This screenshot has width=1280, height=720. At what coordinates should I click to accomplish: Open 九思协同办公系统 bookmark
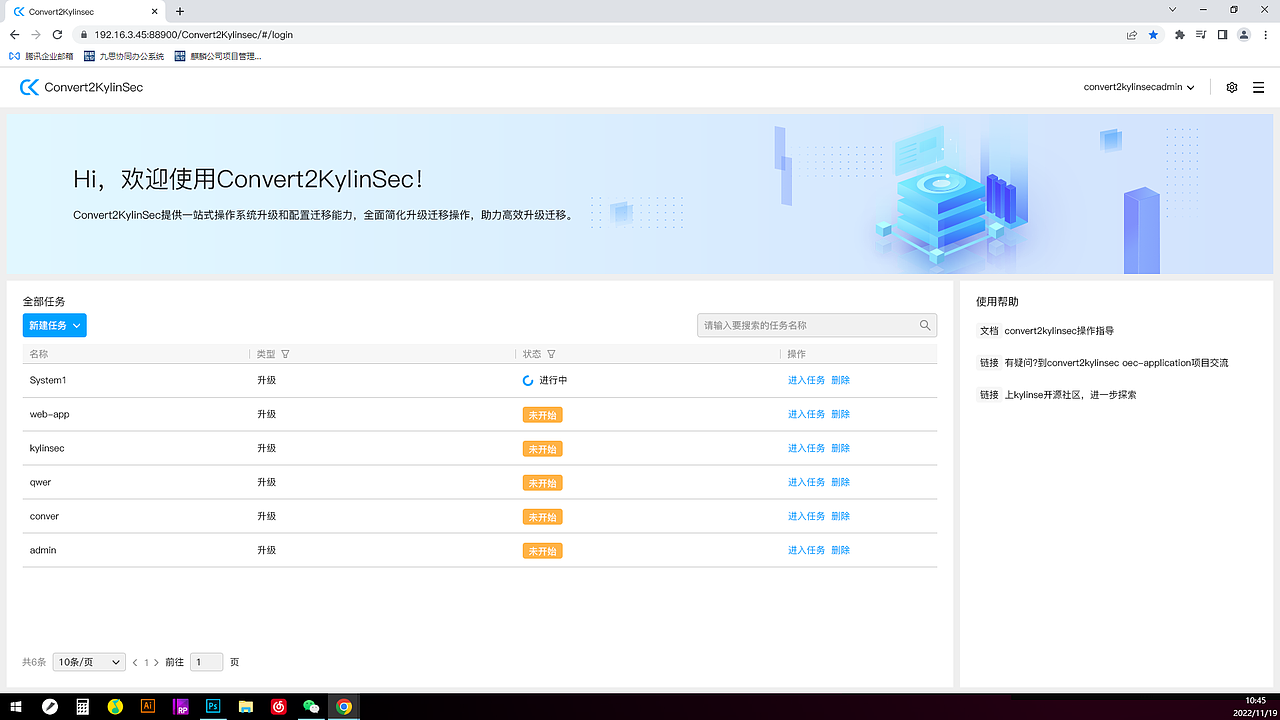pyautogui.click(x=124, y=56)
